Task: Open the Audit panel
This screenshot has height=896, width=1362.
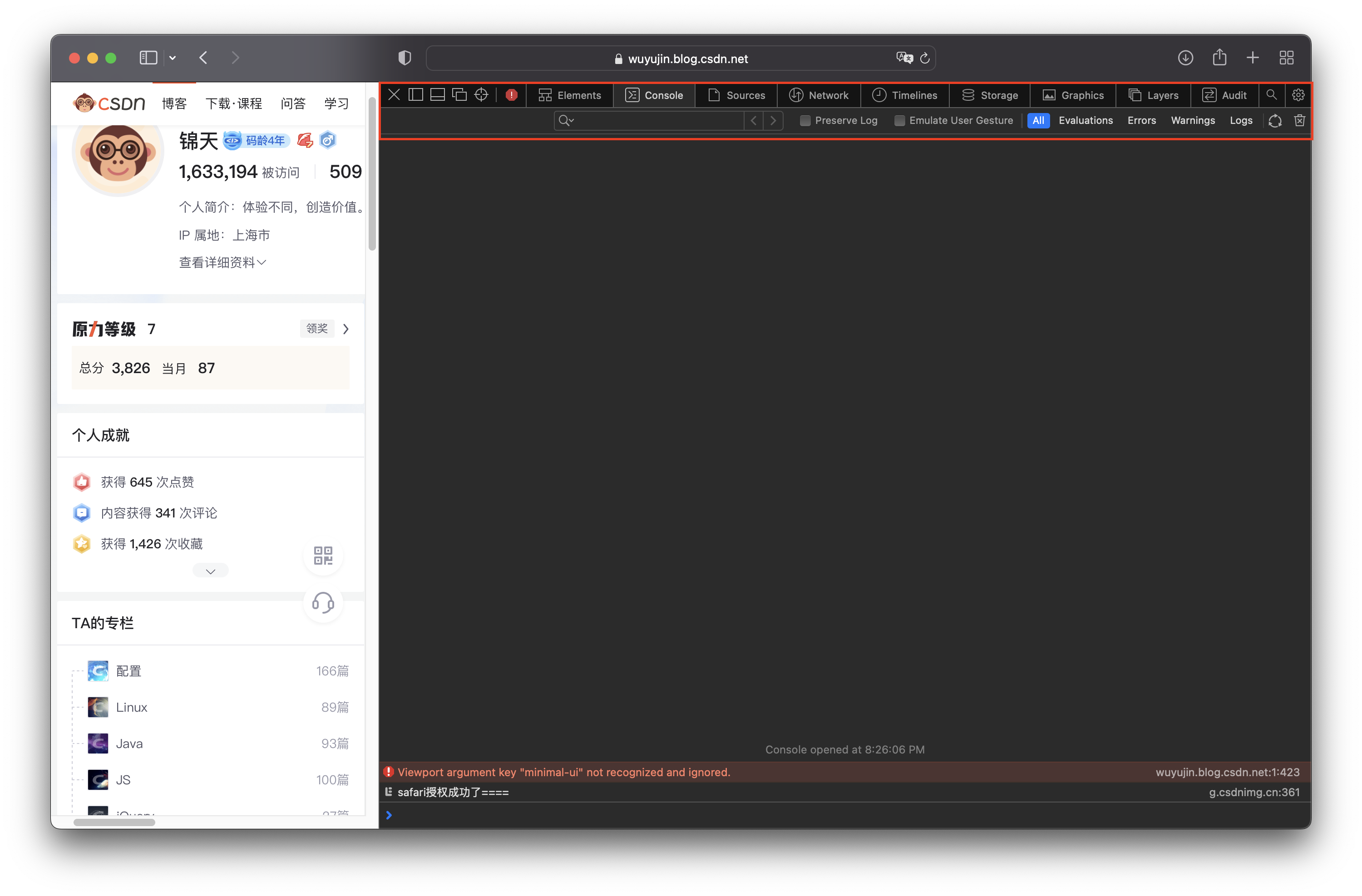Action: [1224, 94]
